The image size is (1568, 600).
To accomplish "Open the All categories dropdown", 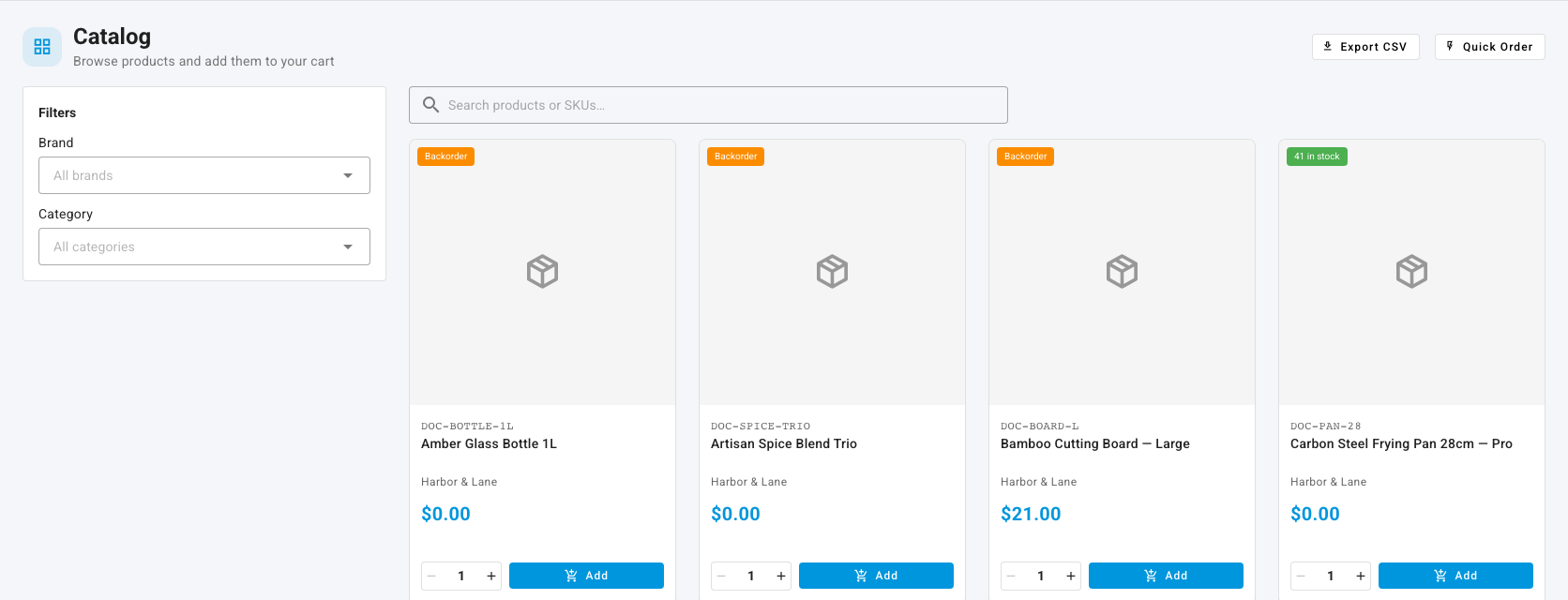I will coord(204,247).
